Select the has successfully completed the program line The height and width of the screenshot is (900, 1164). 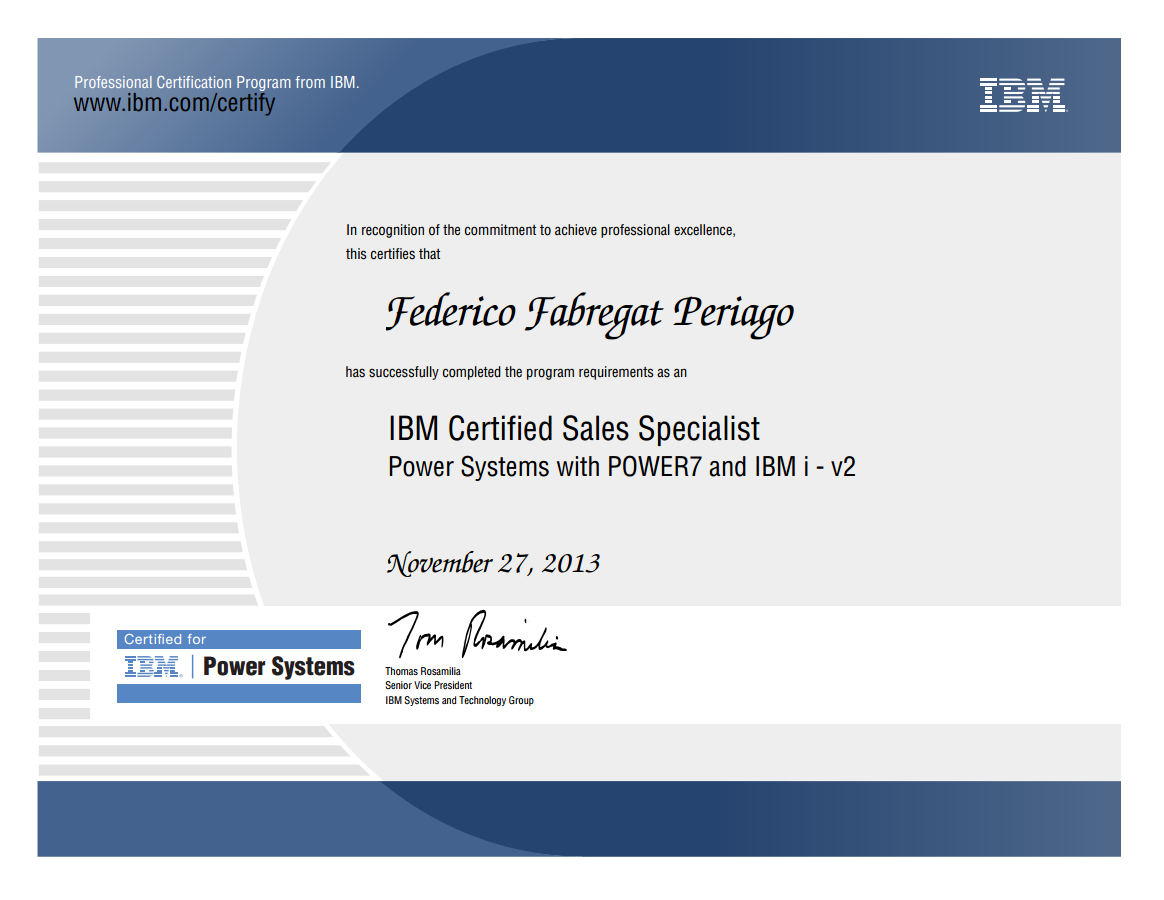pyautogui.click(x=516, y=372)
